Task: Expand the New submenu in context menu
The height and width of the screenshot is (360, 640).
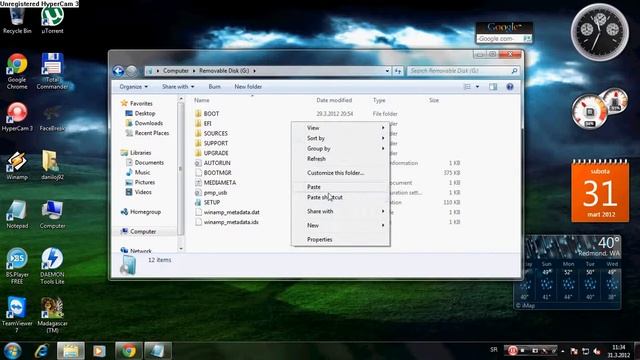Action: 340,225
